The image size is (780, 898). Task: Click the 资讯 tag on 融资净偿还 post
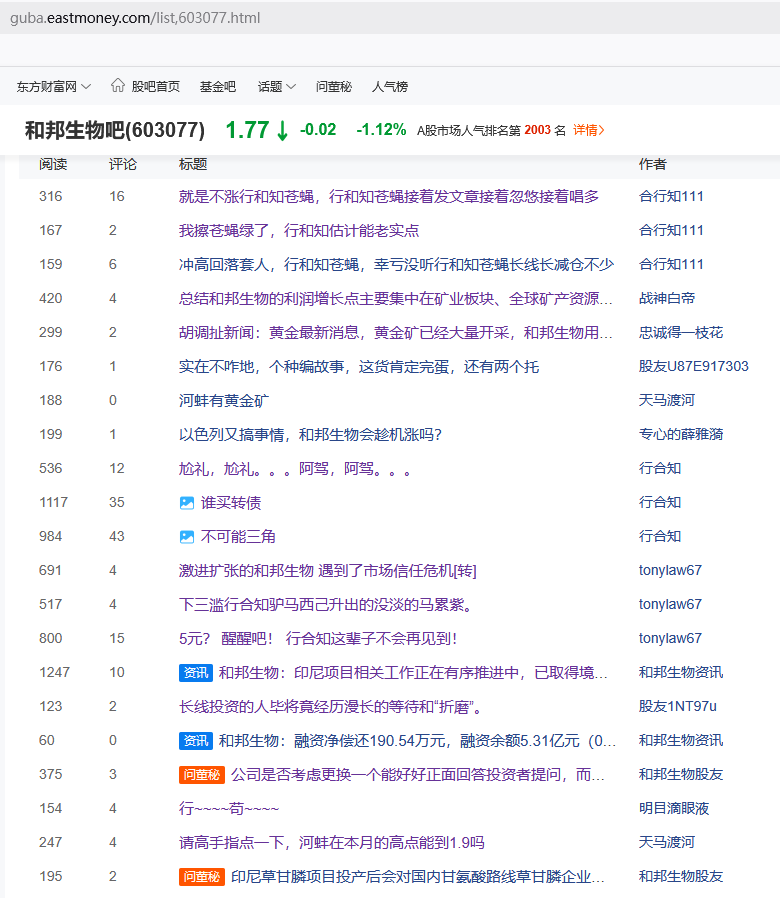point(196,741)
